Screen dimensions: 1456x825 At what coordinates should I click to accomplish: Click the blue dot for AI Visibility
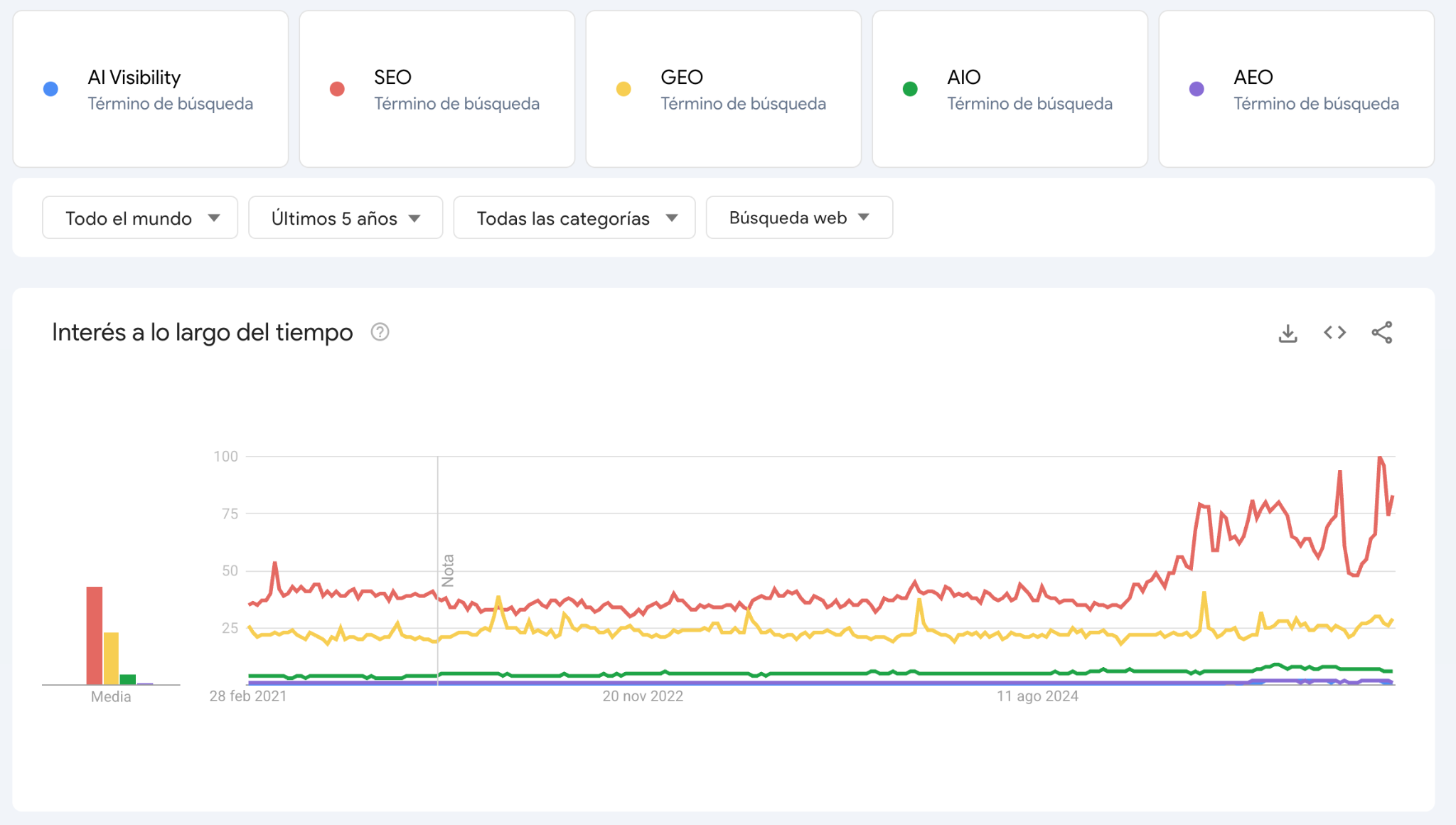point(50,89)
